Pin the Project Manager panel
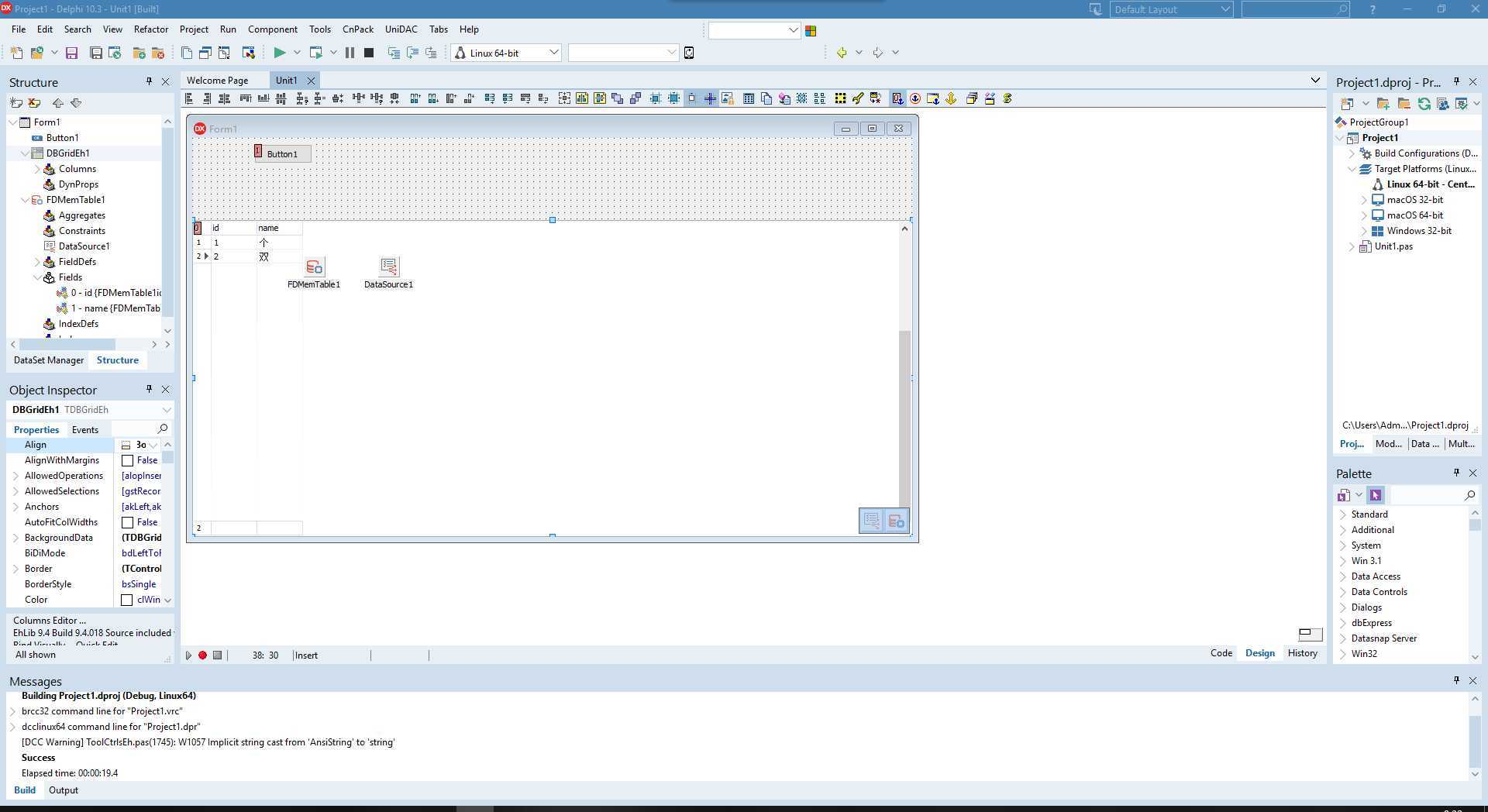The width and height of the screenshot is (1488, 812). 1456,81
